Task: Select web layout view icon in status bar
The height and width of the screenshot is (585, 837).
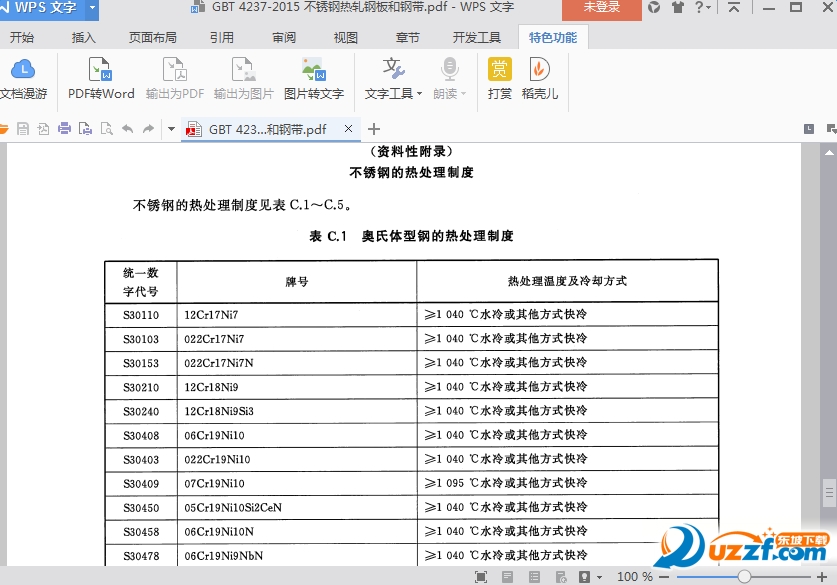Action: pos(560,576)
